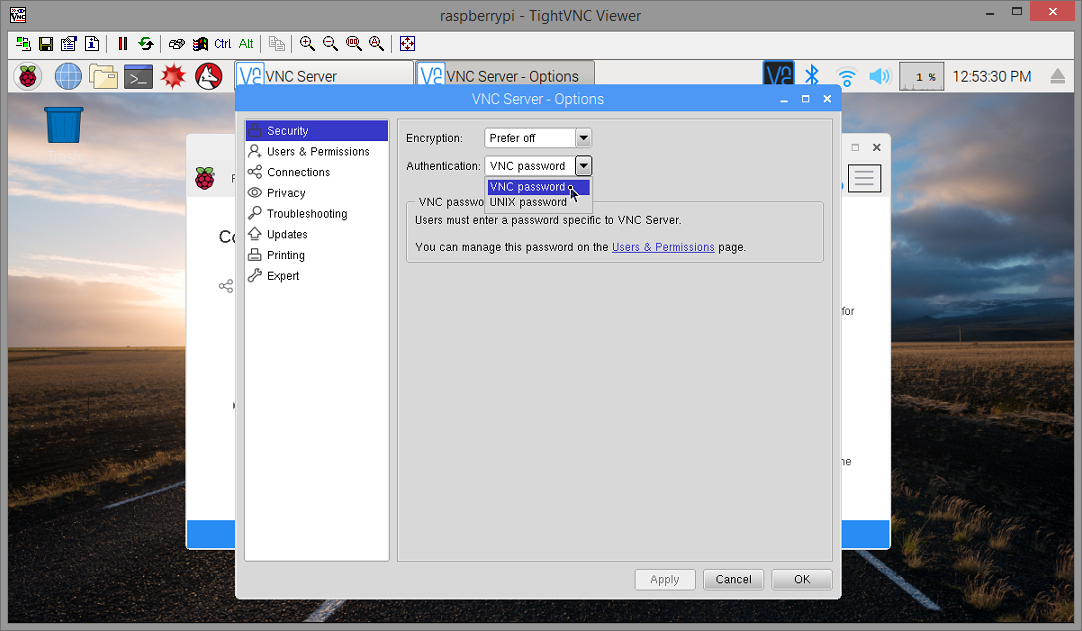Choose 'VNC password' from the dropdown list
Viewport: 1082px width, 631px height.
point(538,187)
